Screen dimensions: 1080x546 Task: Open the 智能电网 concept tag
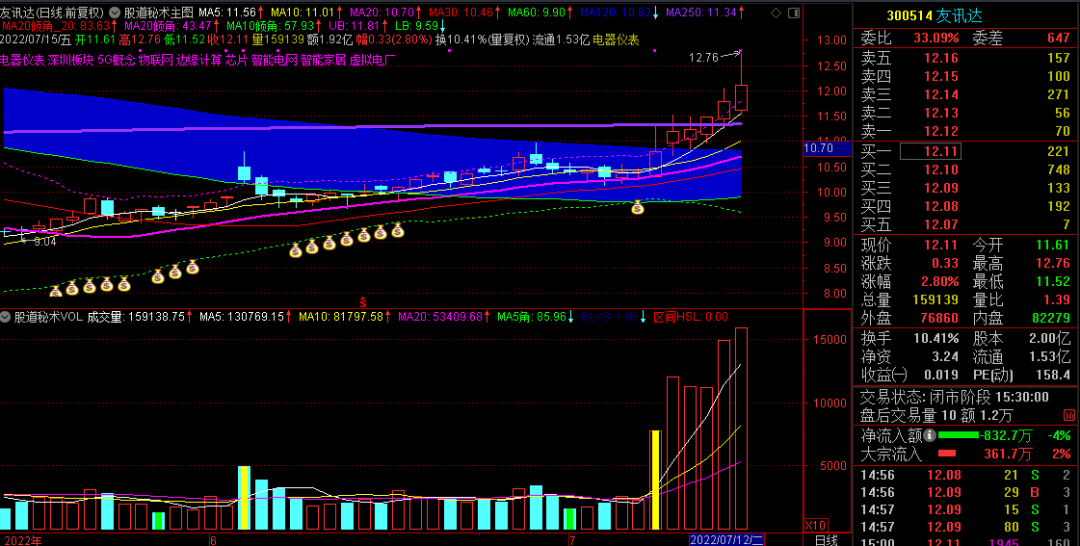pos(274,61)
